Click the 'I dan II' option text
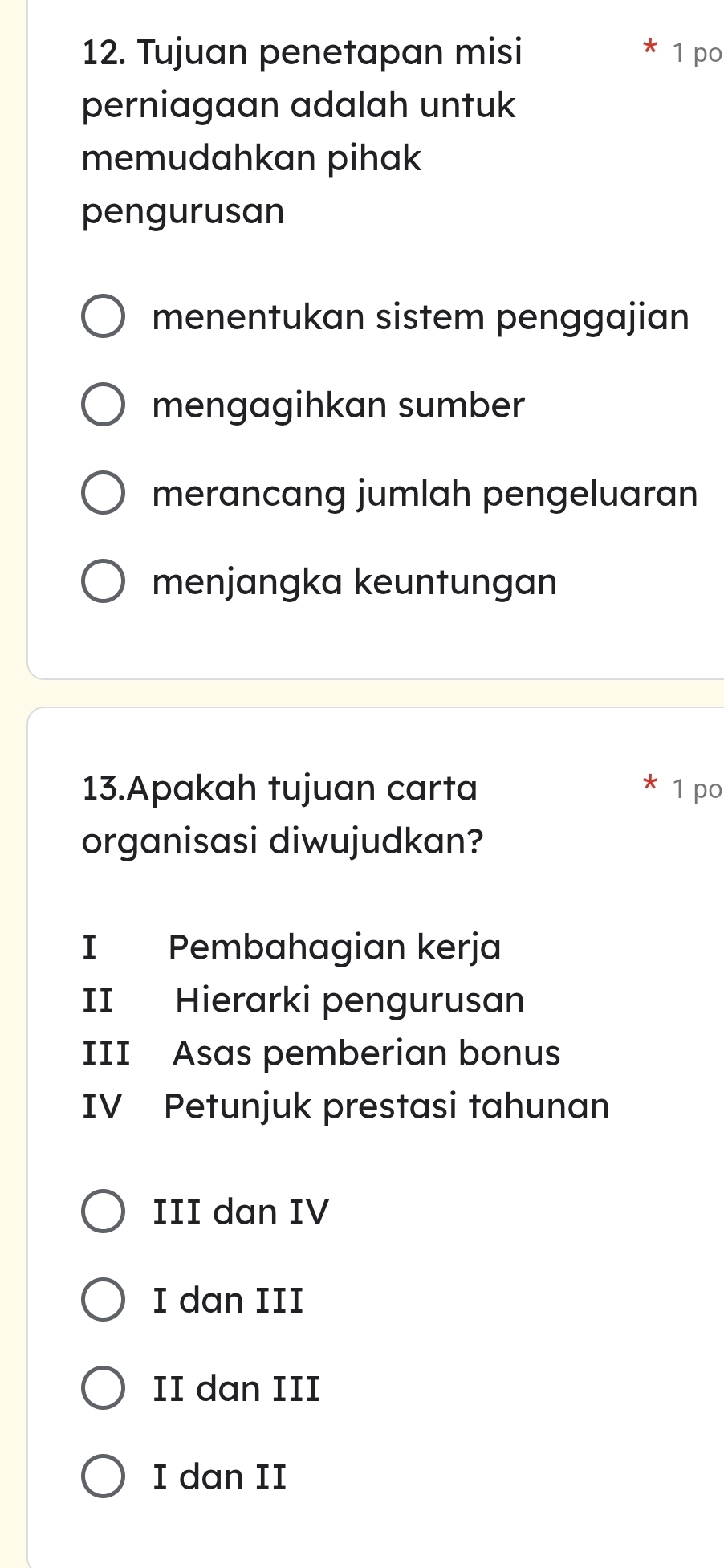 (x=220, y=1476)
